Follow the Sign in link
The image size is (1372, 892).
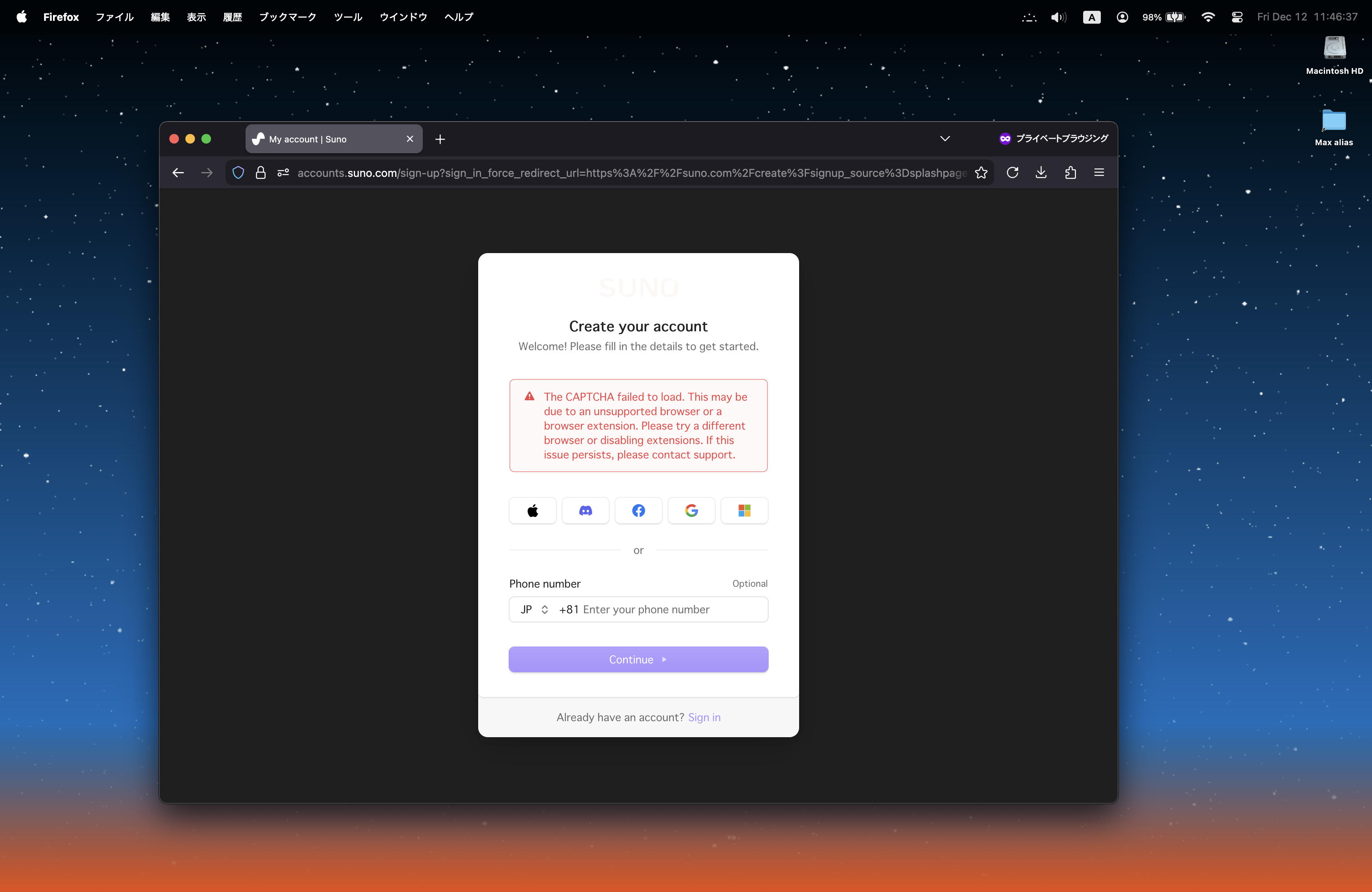pos(704,718)
